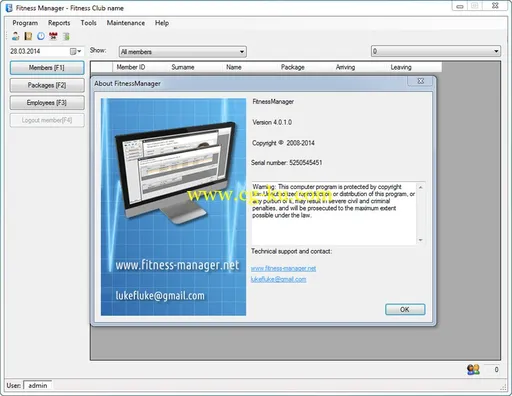Click the "Version 4.0.1.0" text
The width and height of the screenshot is (512, 396).
272,122
